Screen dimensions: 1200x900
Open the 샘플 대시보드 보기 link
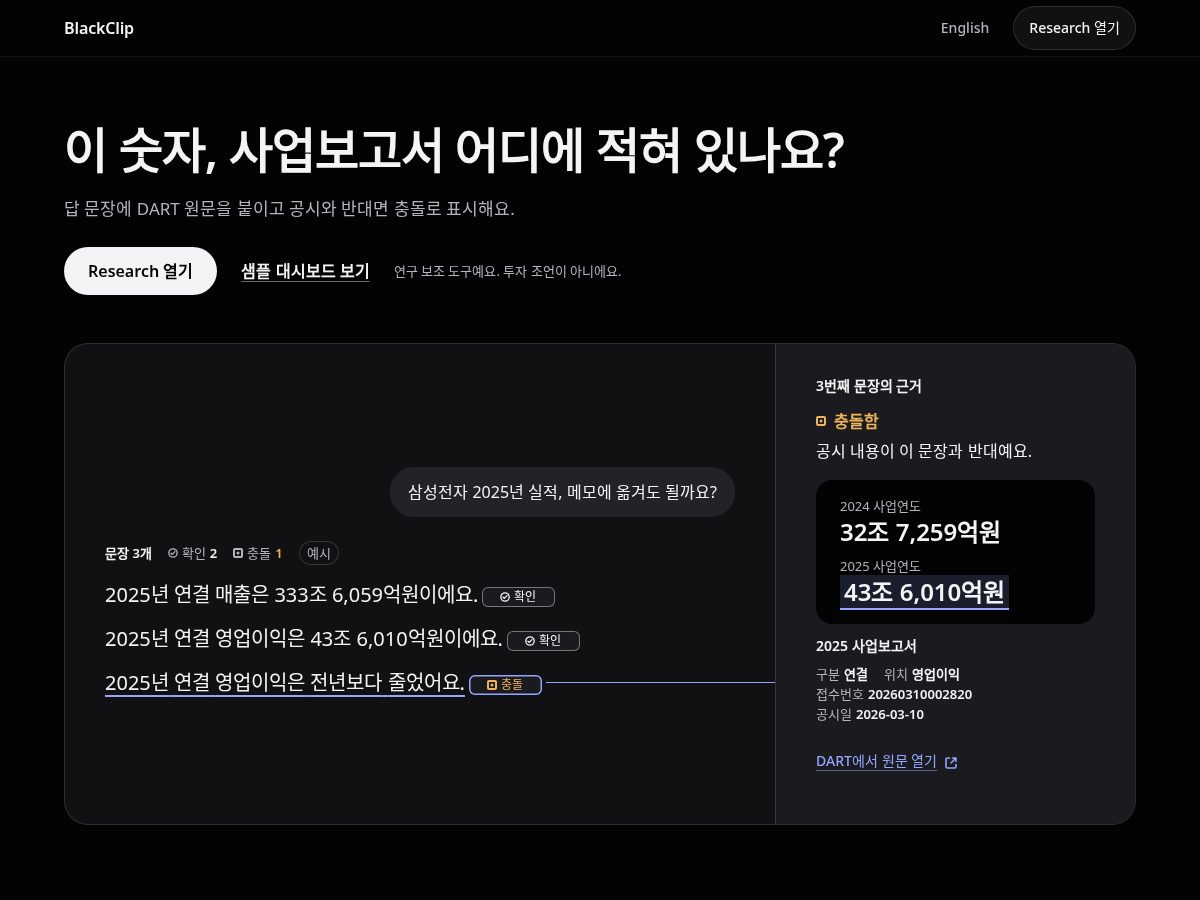pyautogui.click(x=305, y=271)
